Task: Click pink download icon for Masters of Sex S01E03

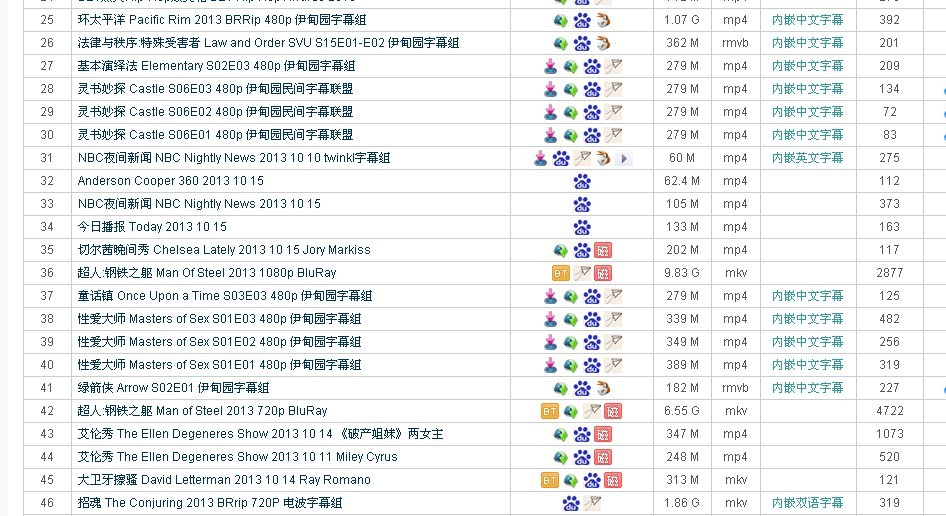Action: 550,319
